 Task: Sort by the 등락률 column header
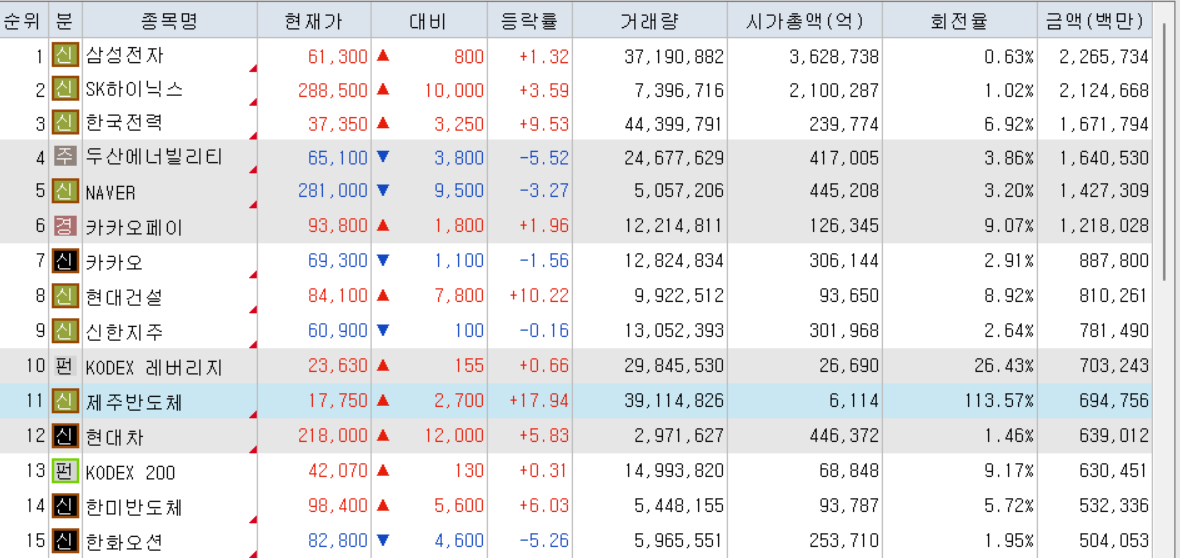click(529, 21)
